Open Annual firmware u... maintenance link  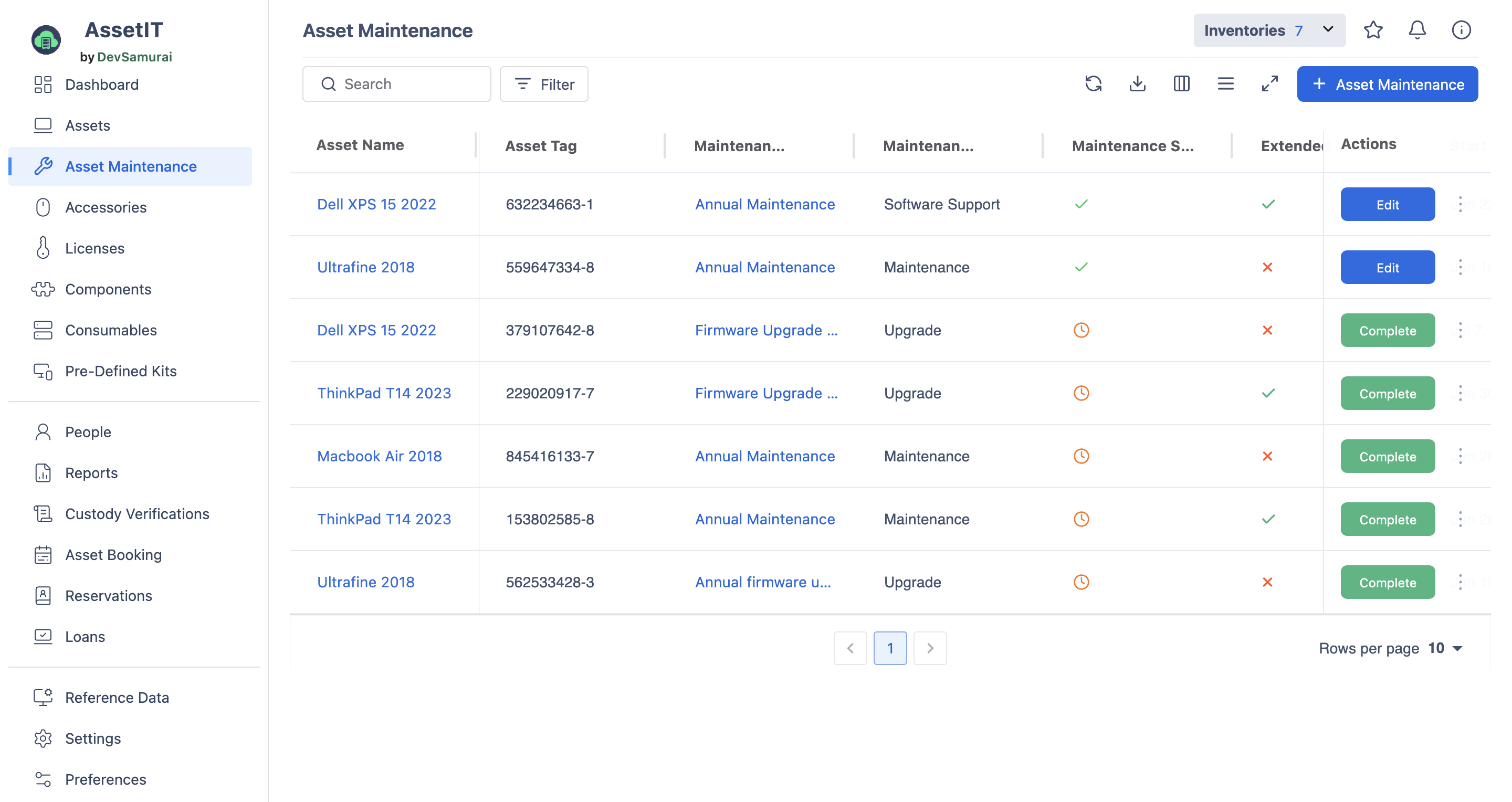[x=762, y=582]
